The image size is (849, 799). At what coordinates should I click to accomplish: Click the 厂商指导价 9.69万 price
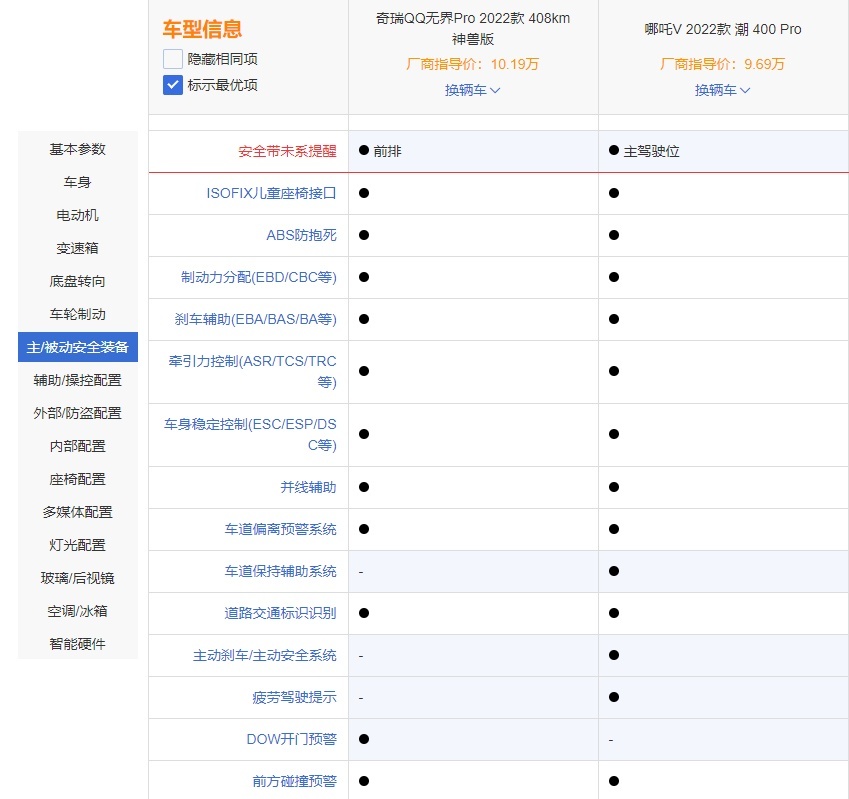pos(722,64)
